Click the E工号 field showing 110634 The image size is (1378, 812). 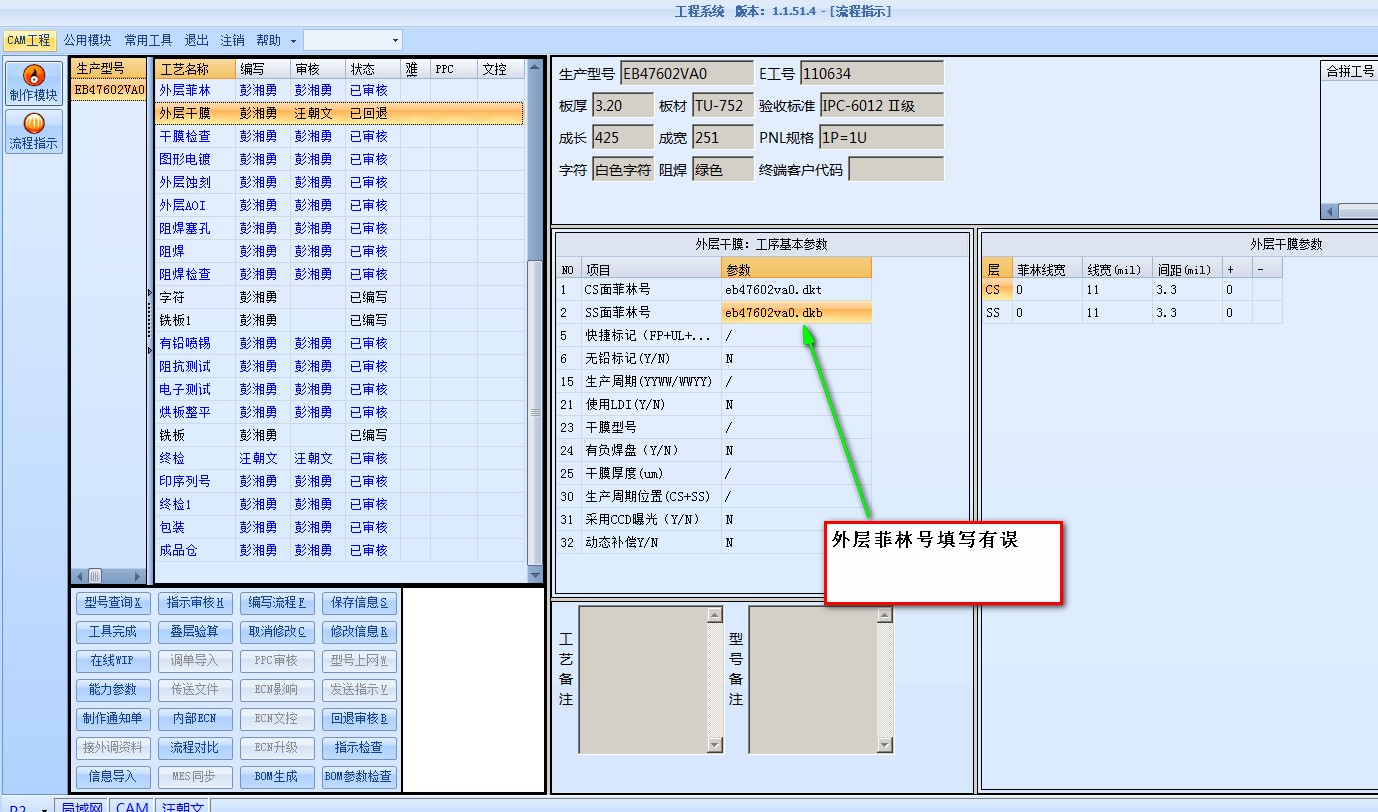point(871,73)
